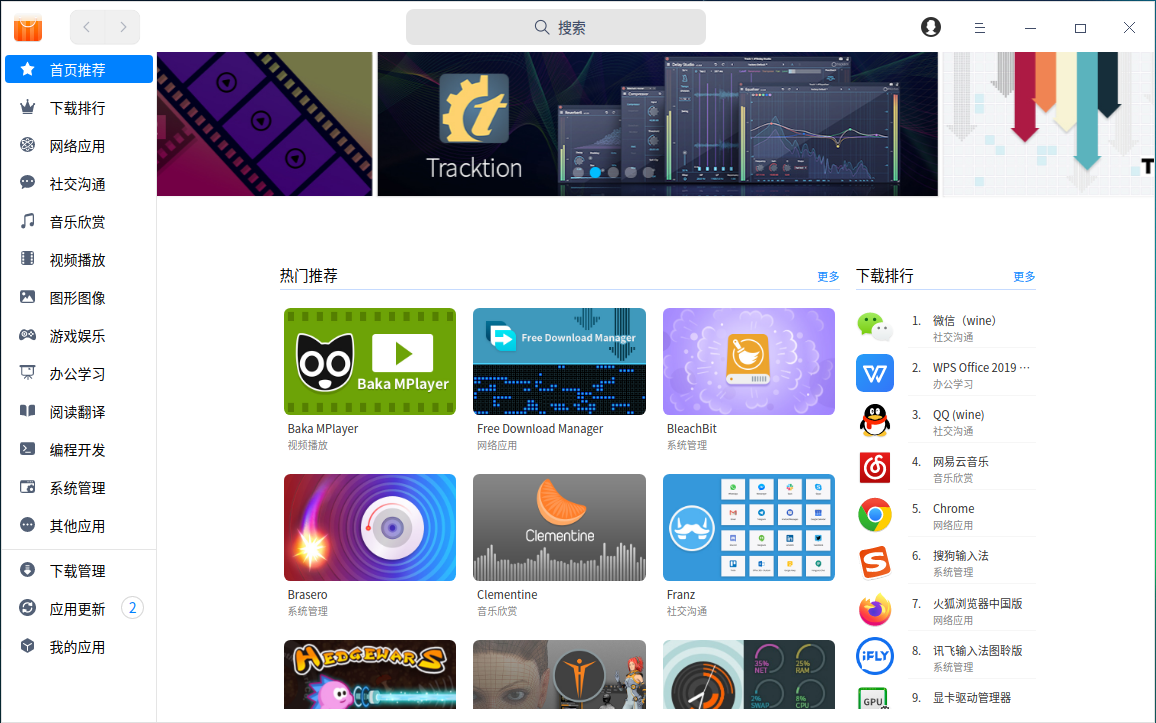Open 其他应用 category

tap(79, 526)
